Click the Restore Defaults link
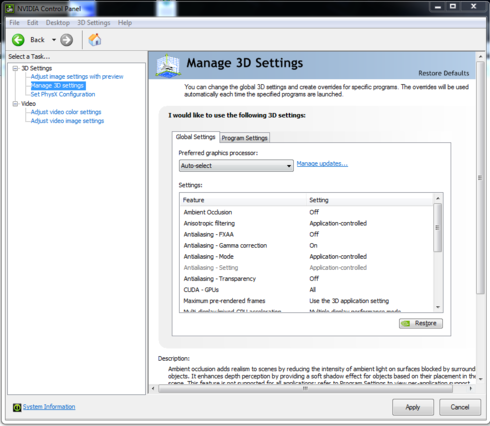 [444, 73]
